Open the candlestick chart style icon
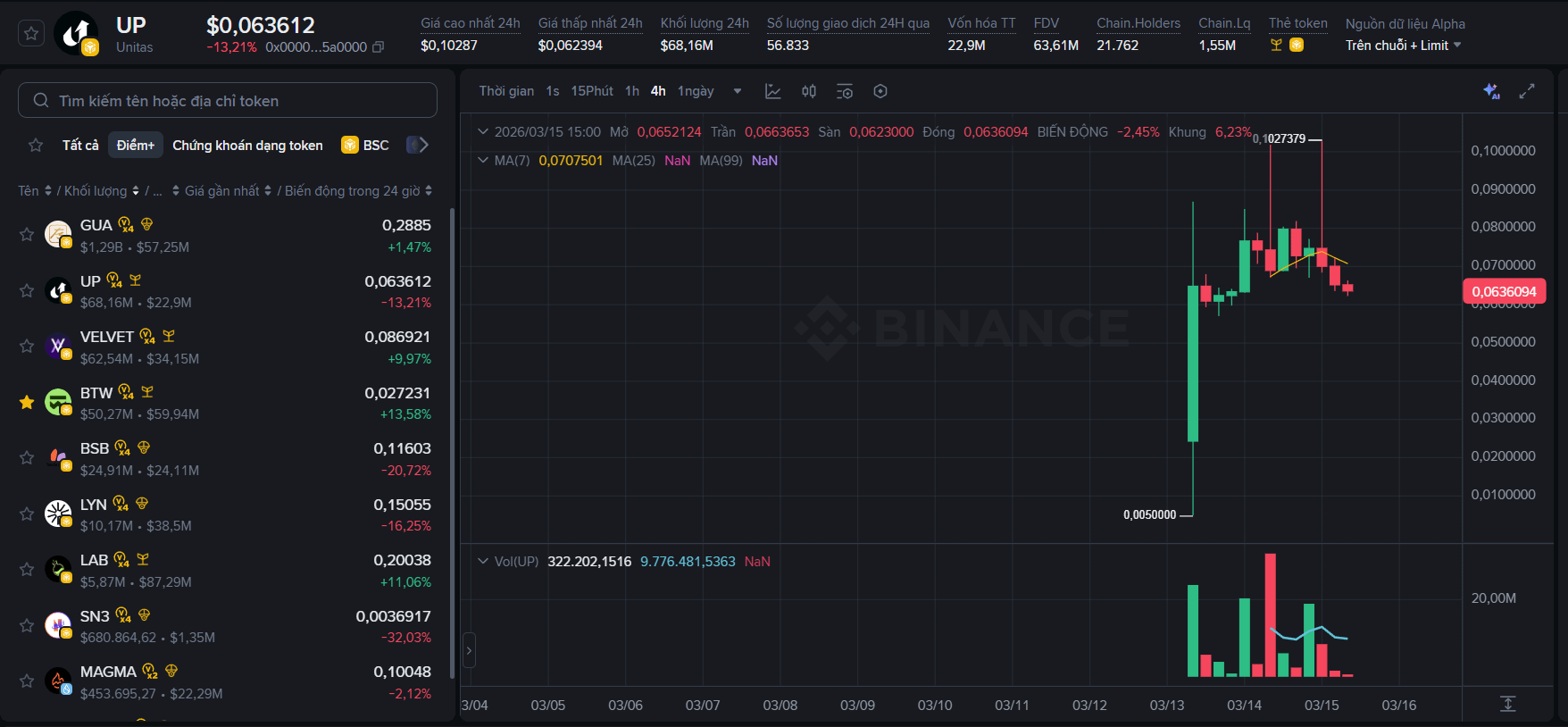The image size is (1568, 727). (809, 91)
